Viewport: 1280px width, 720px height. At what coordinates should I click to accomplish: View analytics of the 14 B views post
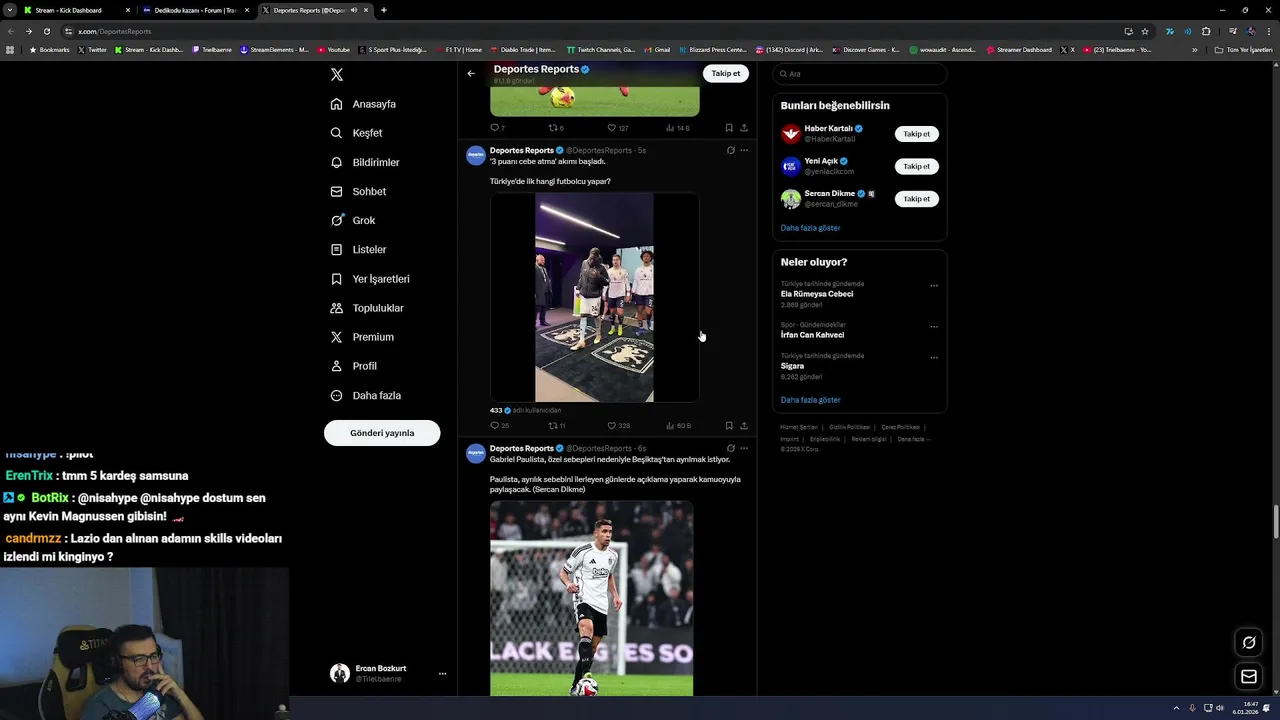coord(678,128)
